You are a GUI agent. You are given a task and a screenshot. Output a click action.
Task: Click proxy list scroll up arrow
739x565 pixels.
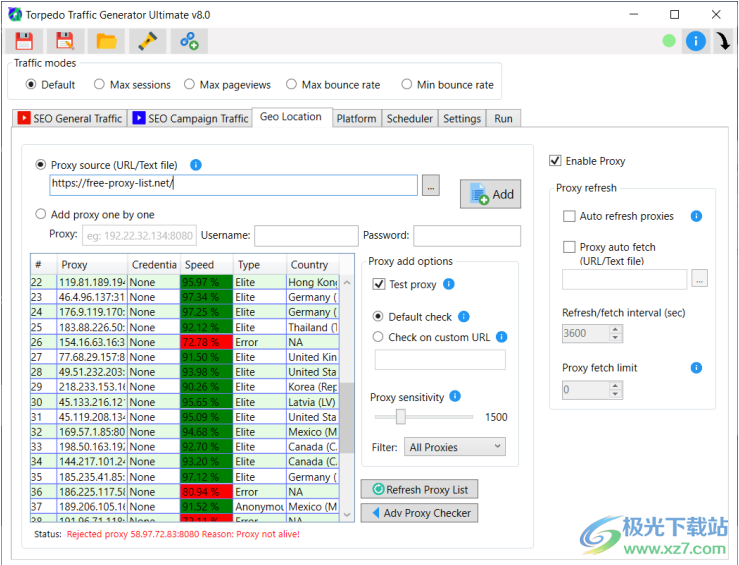coord(347,282)
